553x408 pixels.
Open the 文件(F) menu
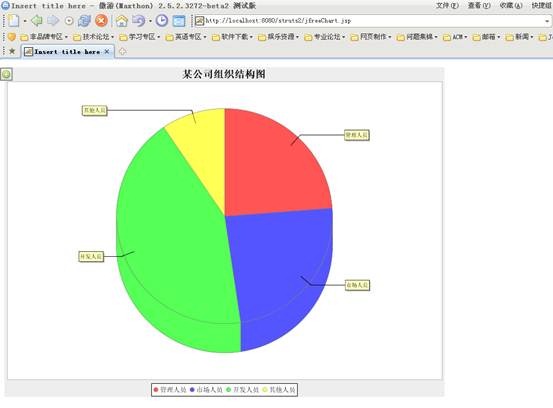click(x=447, y=5)
